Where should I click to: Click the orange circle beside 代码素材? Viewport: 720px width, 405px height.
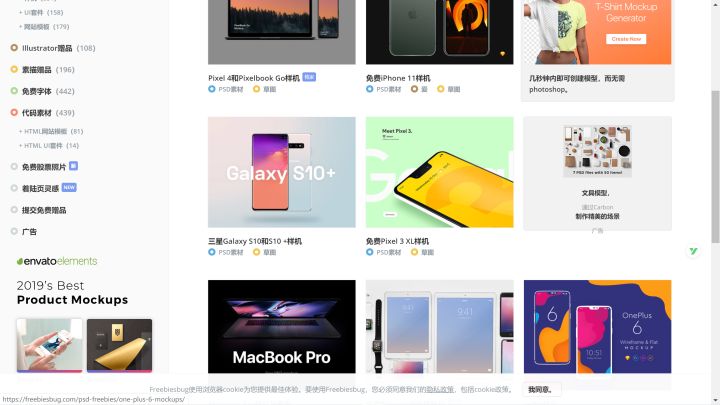(14, 112)
